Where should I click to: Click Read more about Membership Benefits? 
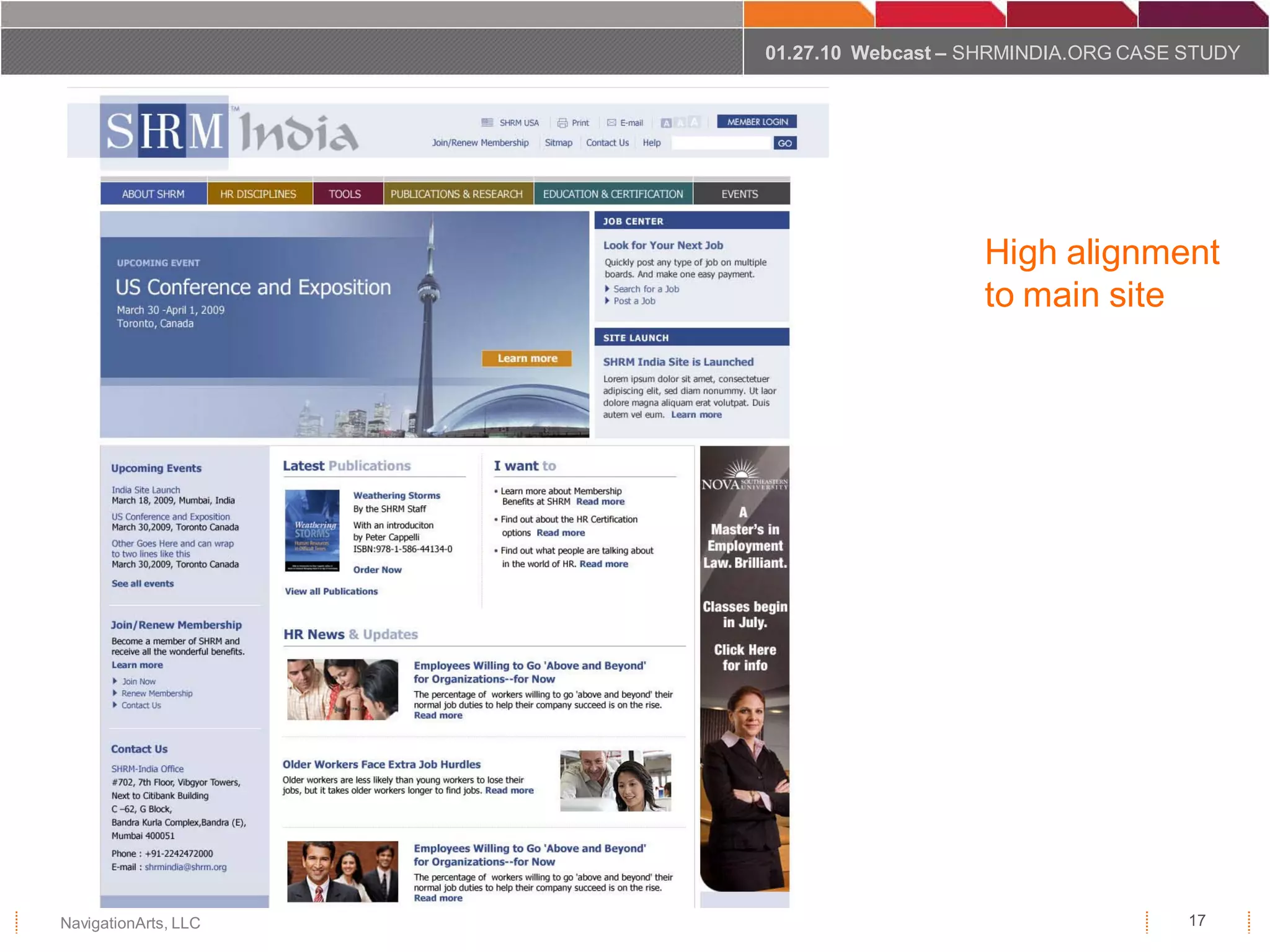click(600, 501)
